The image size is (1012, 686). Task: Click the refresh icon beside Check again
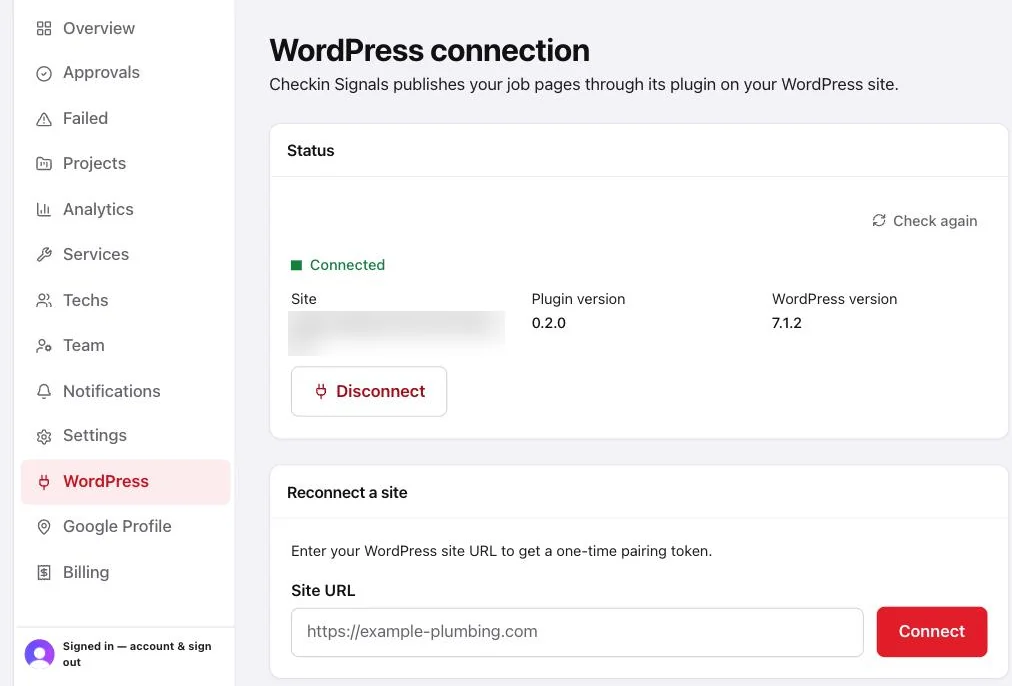(x=878, y=221)
